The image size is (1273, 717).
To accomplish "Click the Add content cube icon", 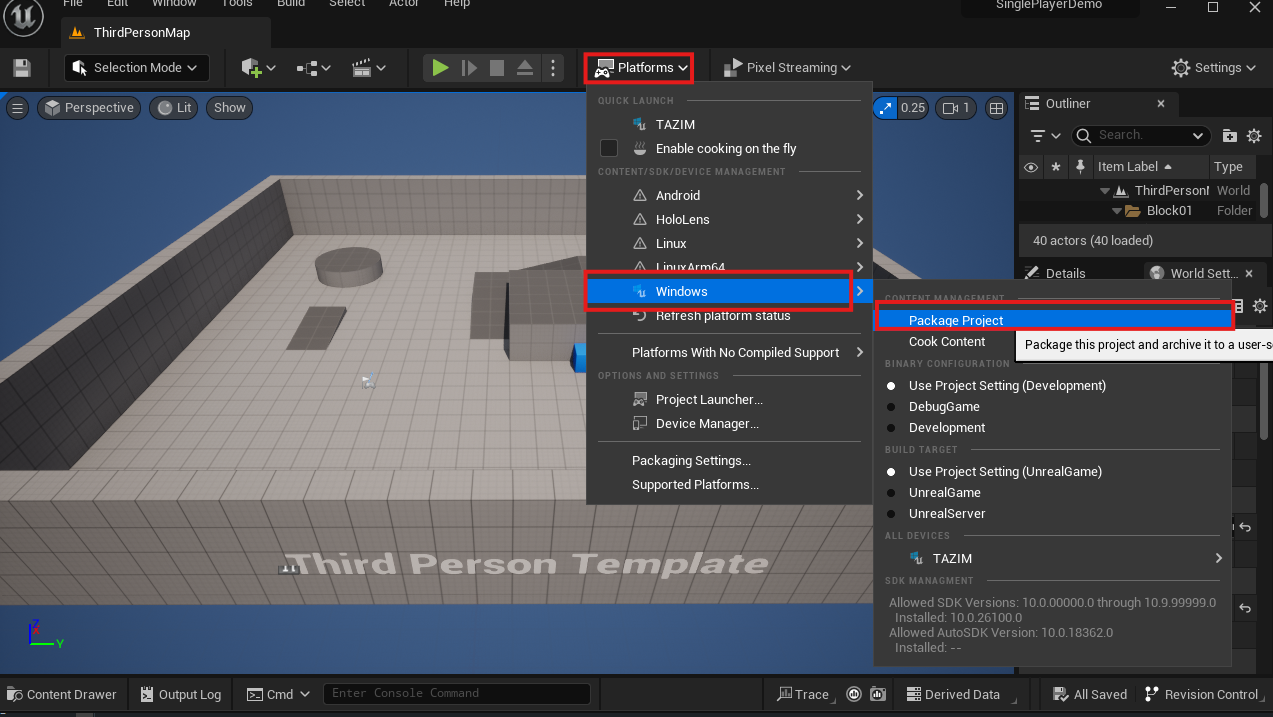I will coord(253,68).
